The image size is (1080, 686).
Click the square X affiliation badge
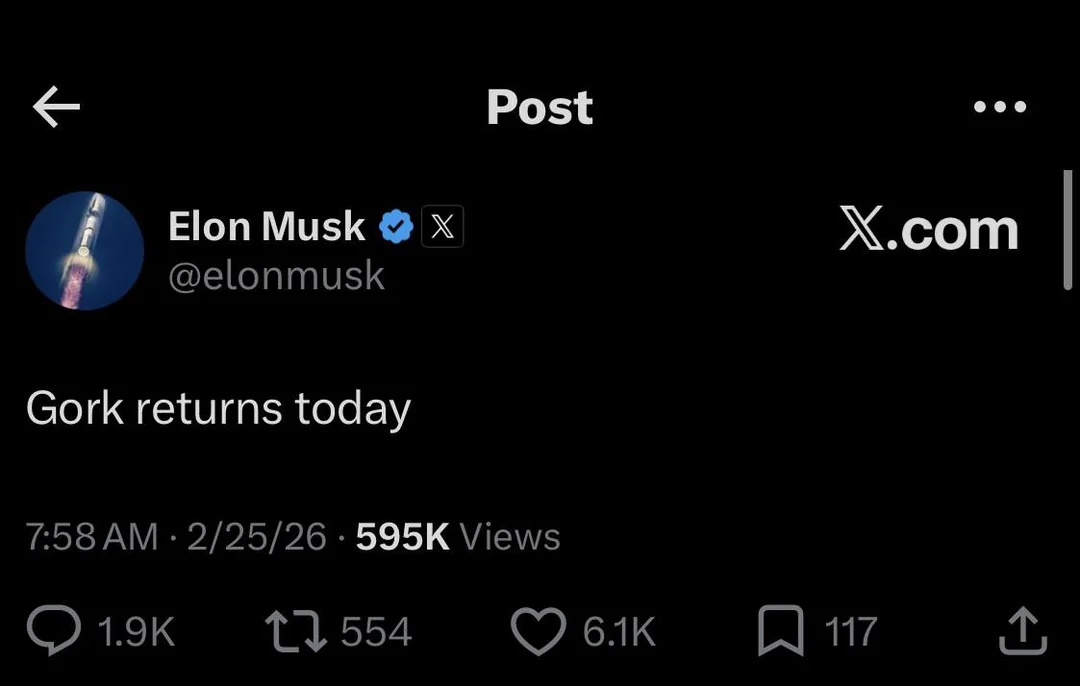pyautogui.click(x=442, y=228)
